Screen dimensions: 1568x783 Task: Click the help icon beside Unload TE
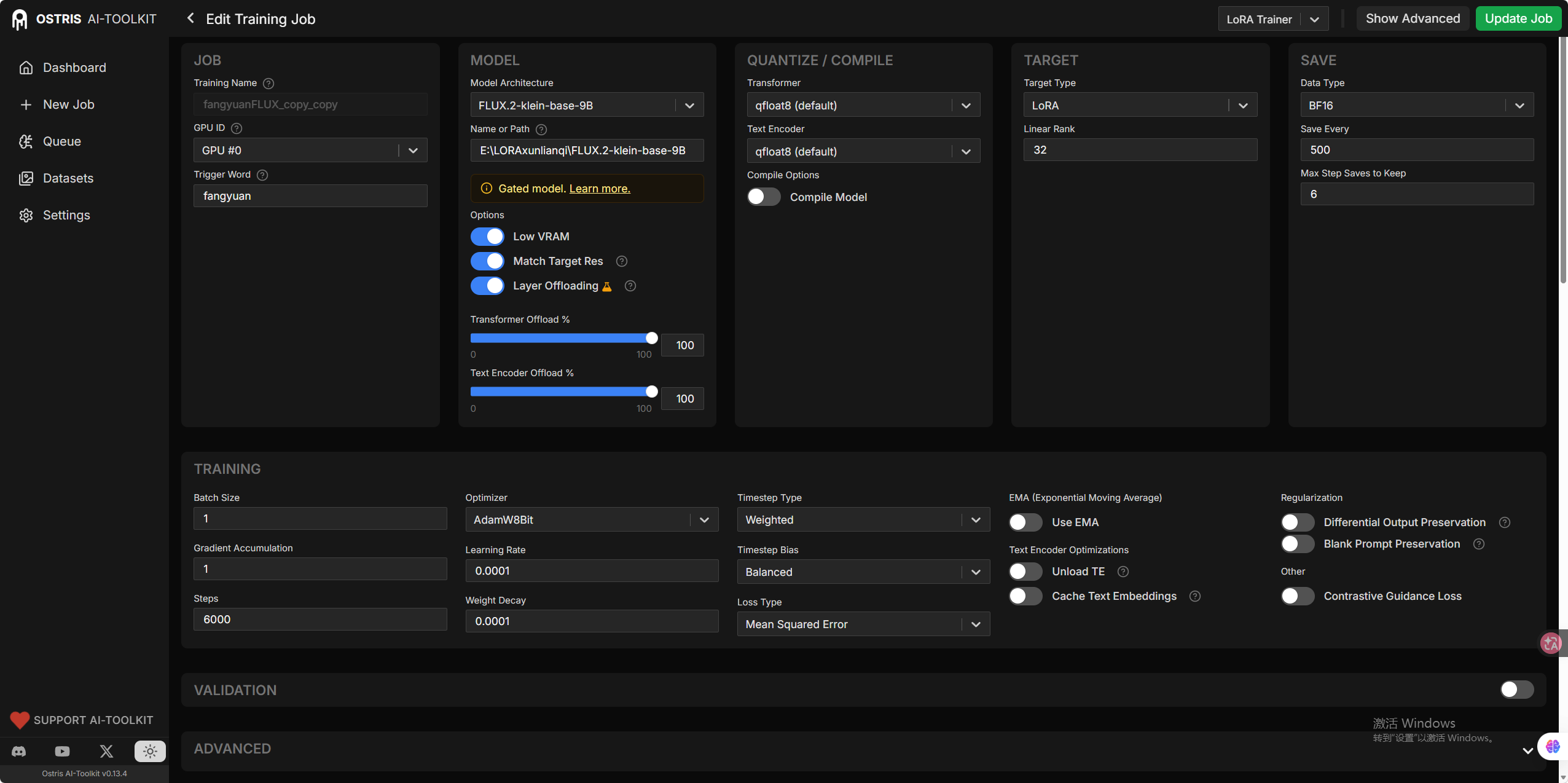click(x=1123, y=572)
